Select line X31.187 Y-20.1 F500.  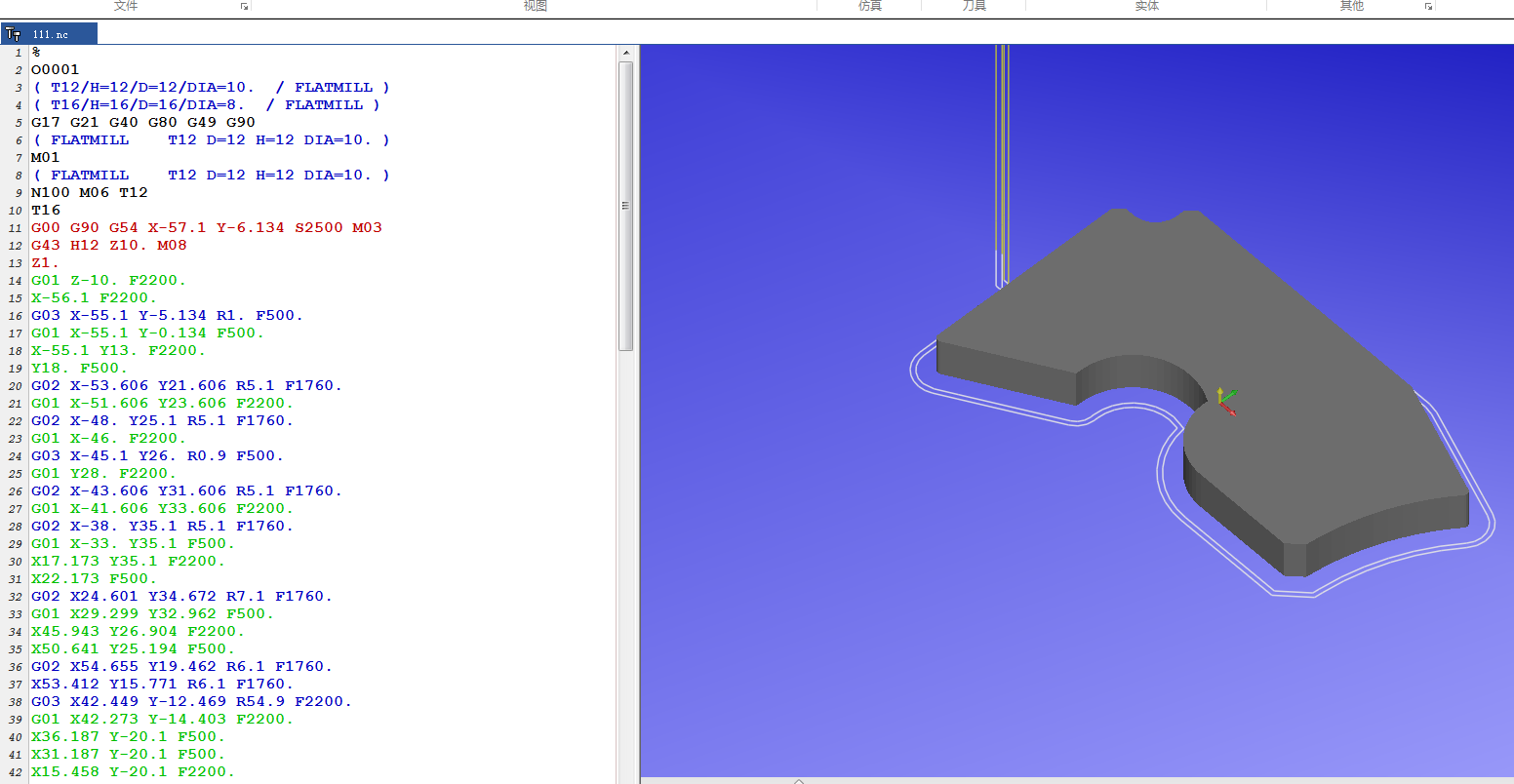point(129,755)
